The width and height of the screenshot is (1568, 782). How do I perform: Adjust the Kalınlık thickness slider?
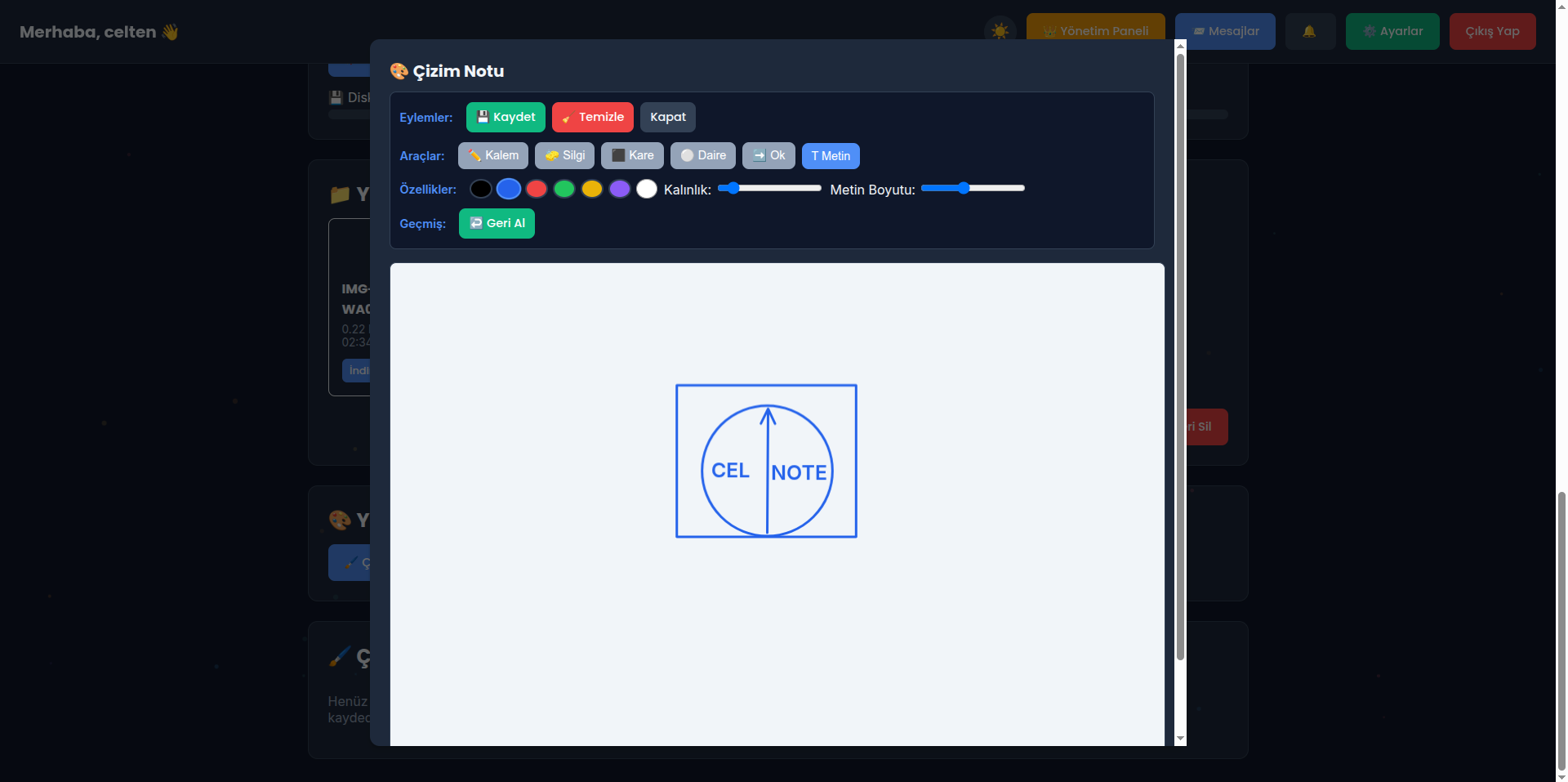[x=769, y=189]
